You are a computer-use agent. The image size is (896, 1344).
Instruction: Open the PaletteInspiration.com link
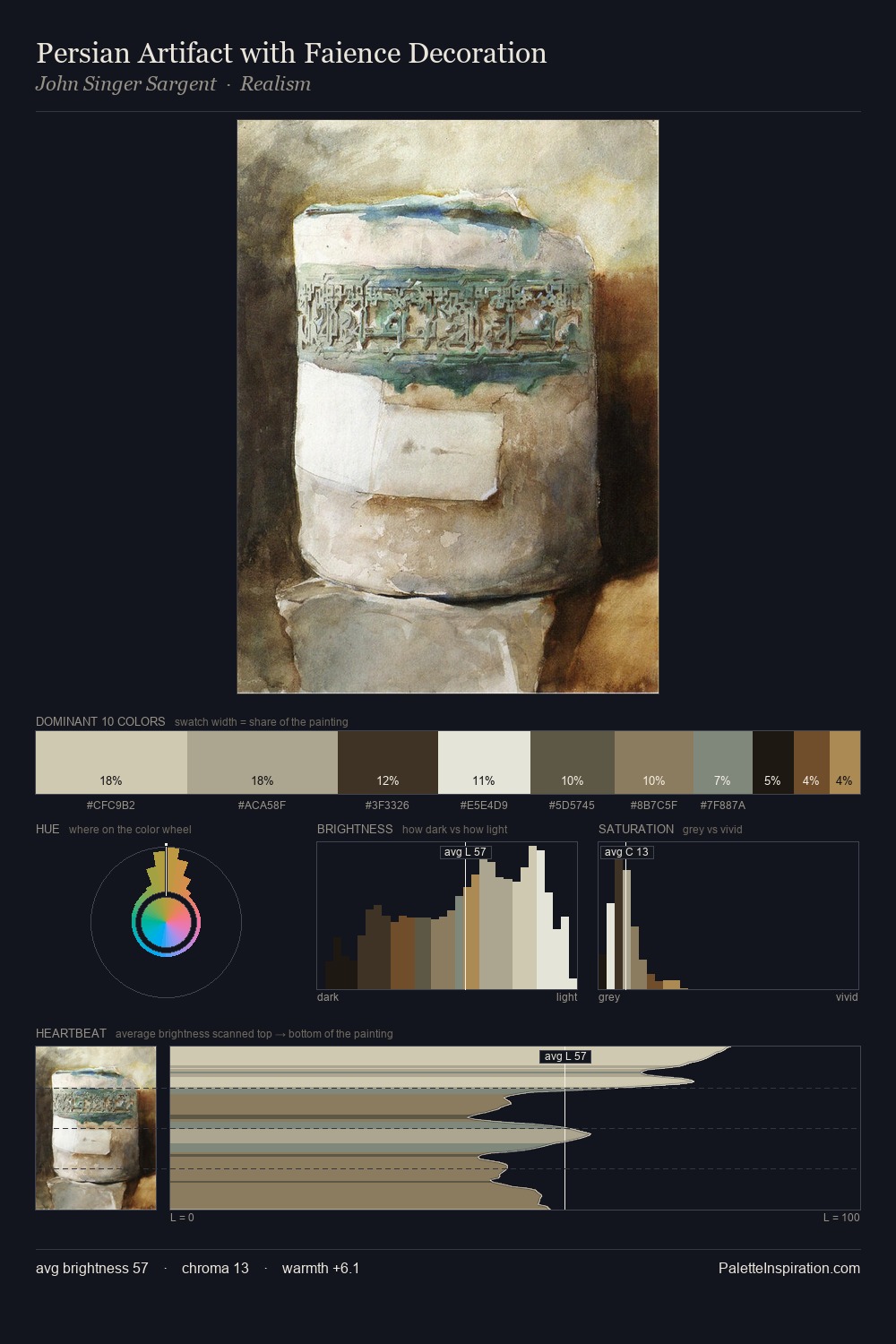click(x=789, y=1268)
